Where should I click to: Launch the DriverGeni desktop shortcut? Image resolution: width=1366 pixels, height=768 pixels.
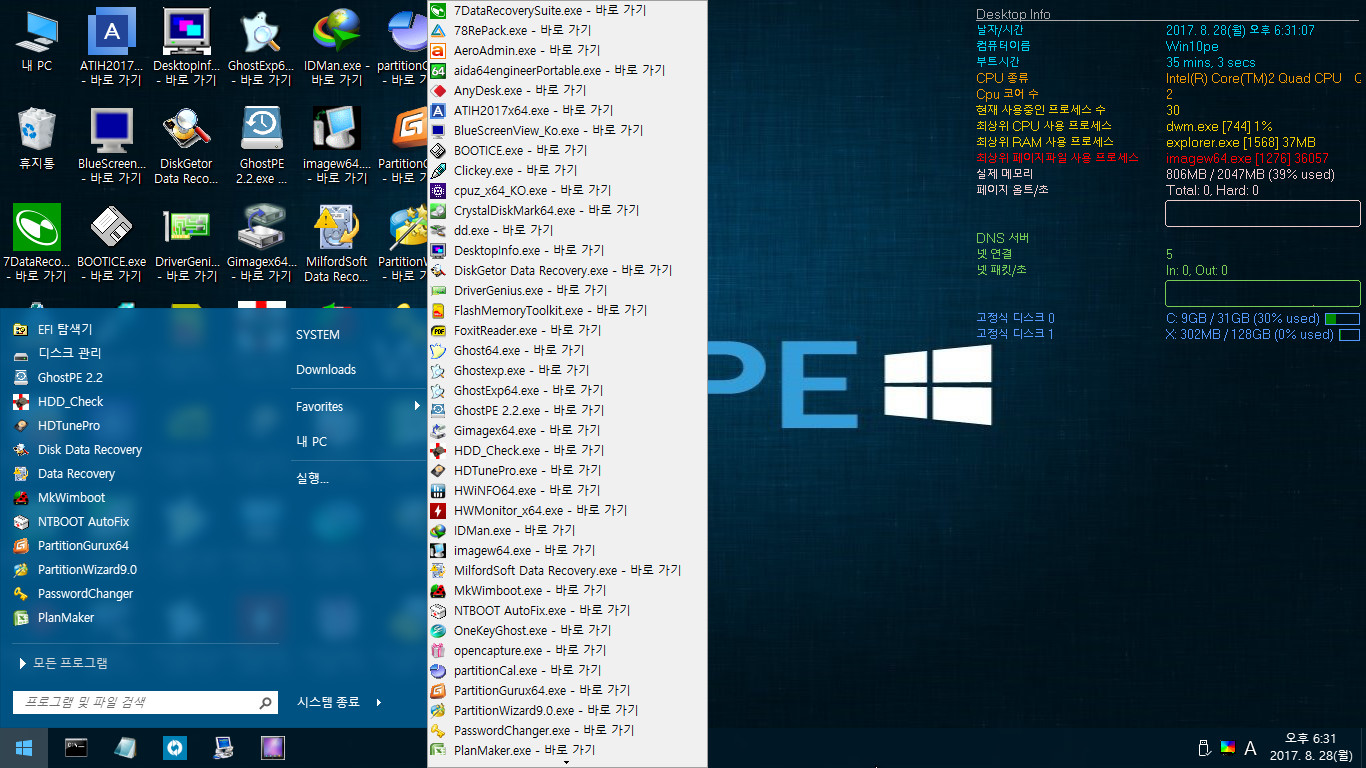pos(186,243)
